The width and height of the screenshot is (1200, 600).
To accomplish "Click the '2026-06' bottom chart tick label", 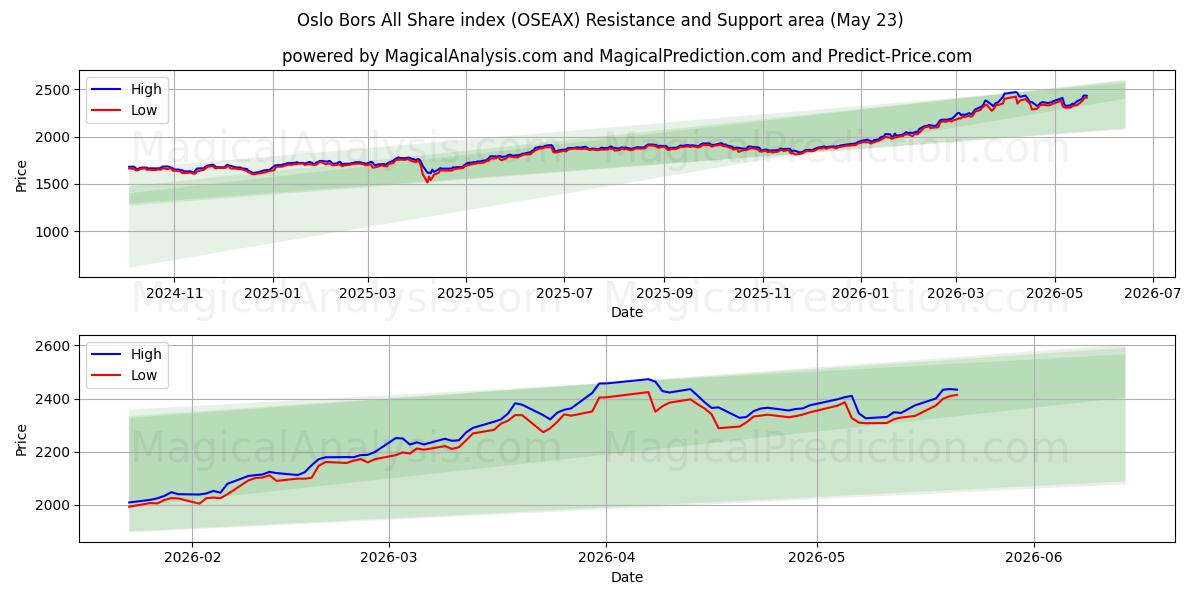I will 1033,559.
